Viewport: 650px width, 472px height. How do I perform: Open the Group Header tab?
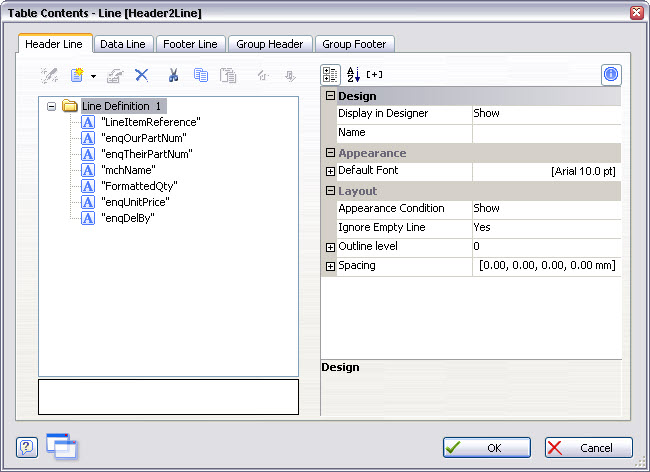pyautogui.click(x=270, y=44)
